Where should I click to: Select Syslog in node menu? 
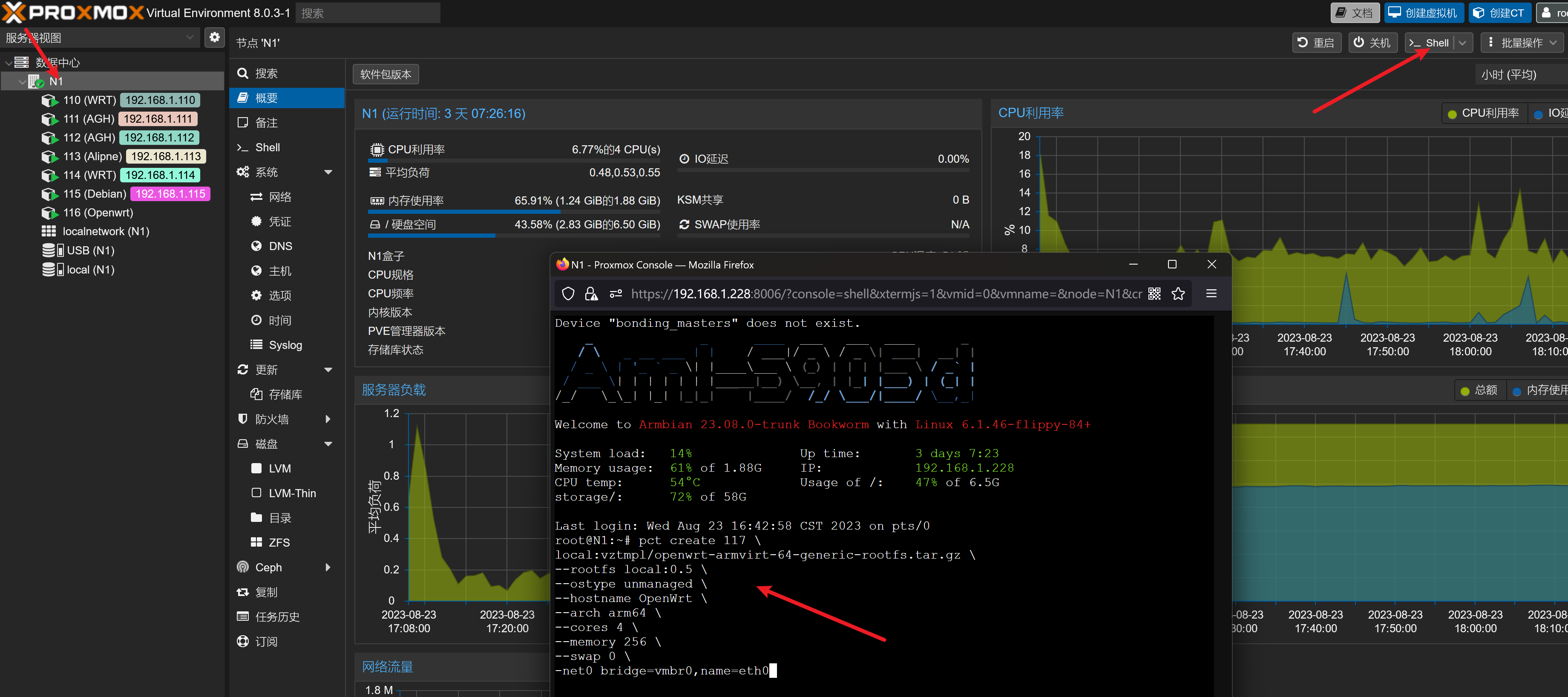285,345
